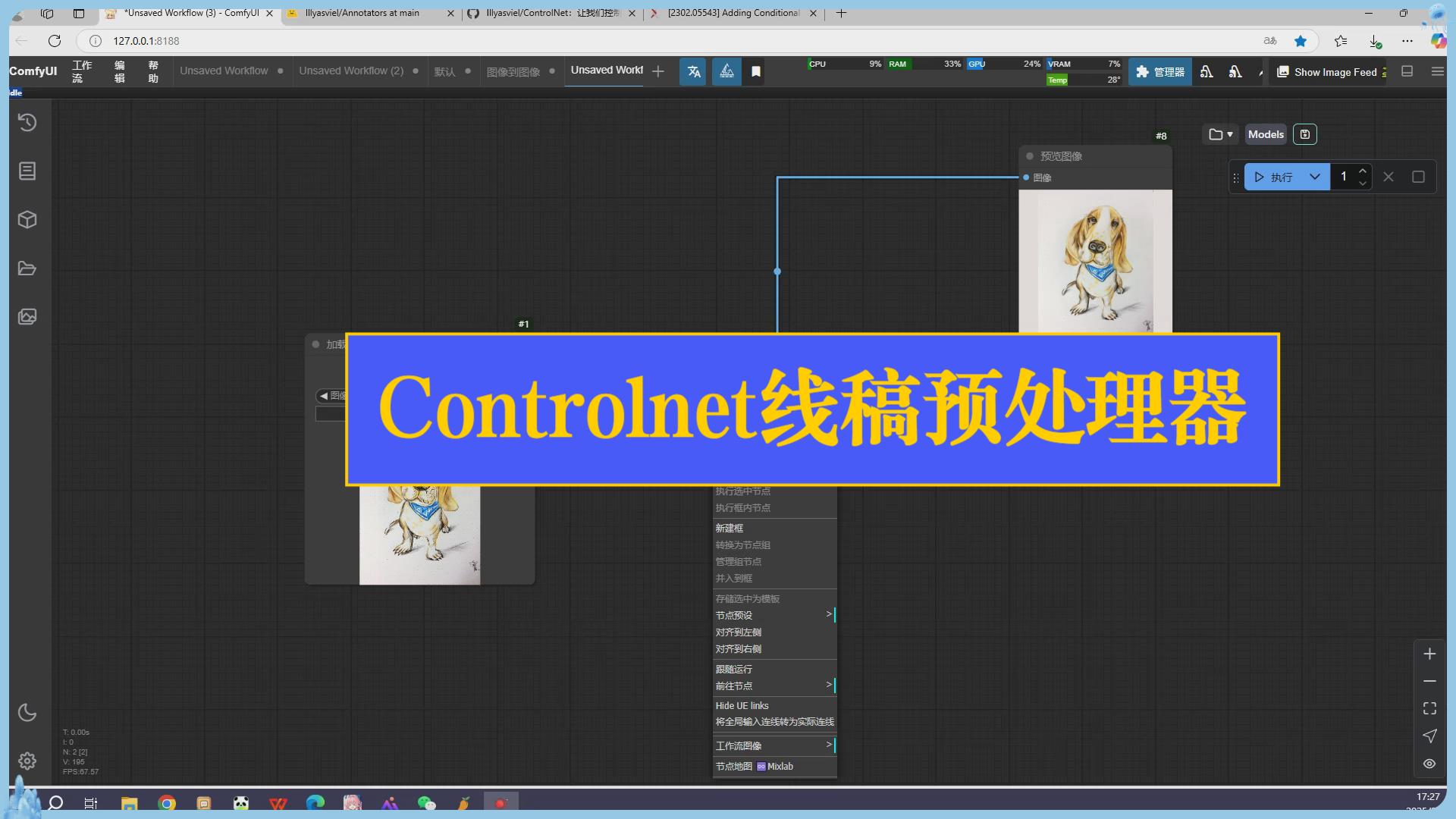Switch to first Unsaved Workflow tab
Screen dimensions: 1456x819
click(x=224, y=71)
